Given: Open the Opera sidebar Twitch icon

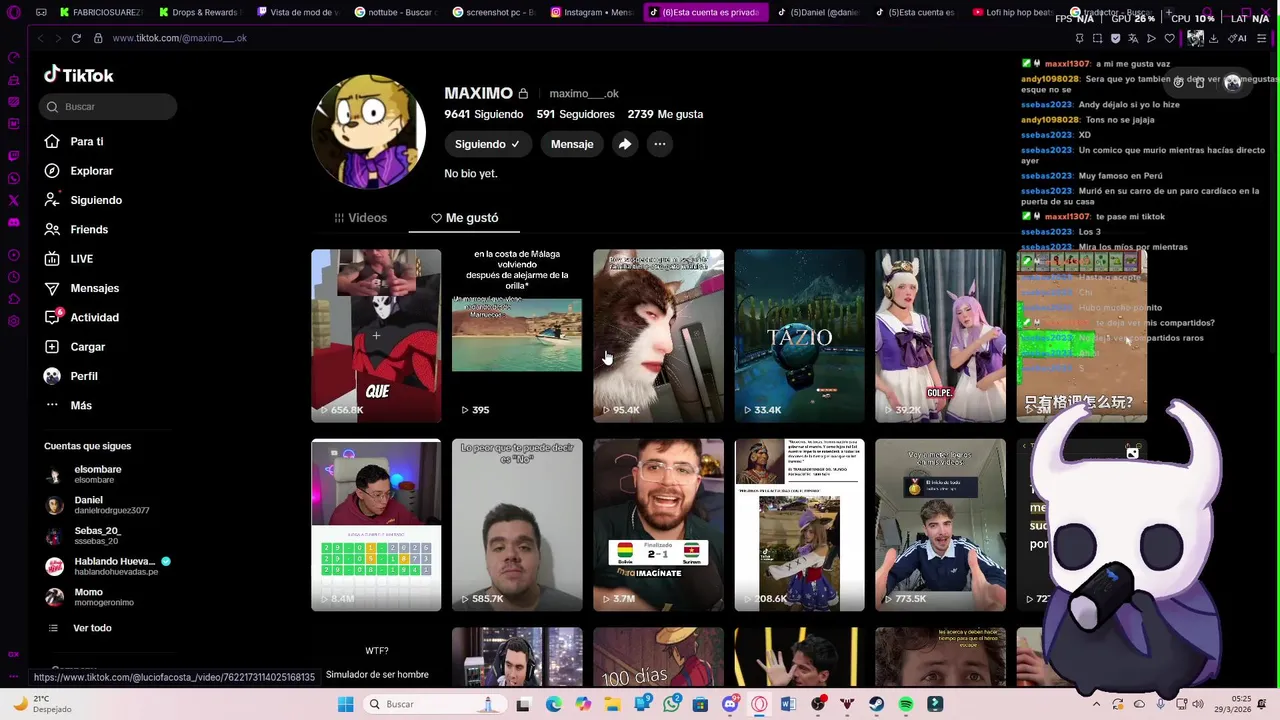Looking at the screenshot, I should 13,156.
